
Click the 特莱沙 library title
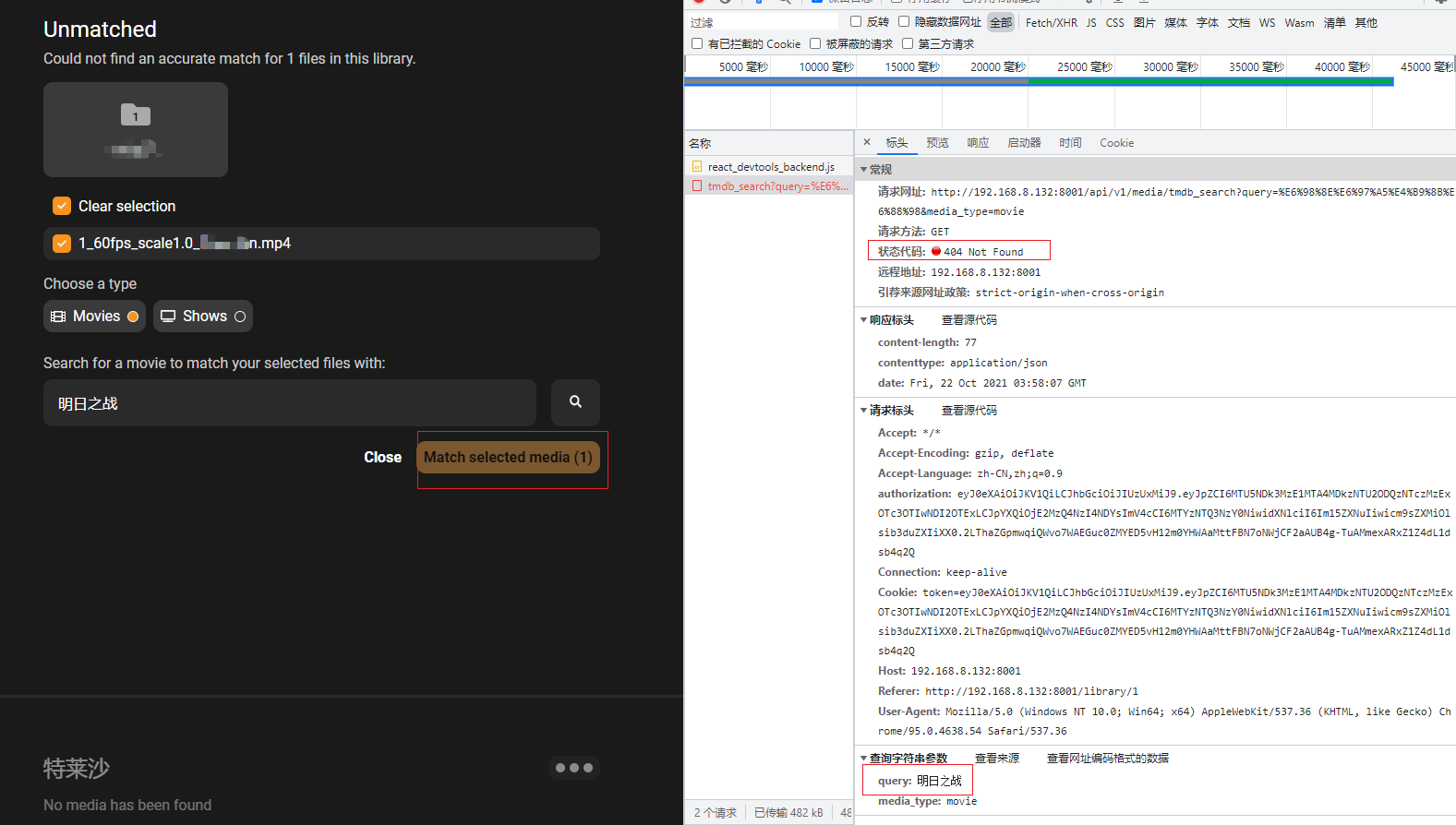coord(77,768)
